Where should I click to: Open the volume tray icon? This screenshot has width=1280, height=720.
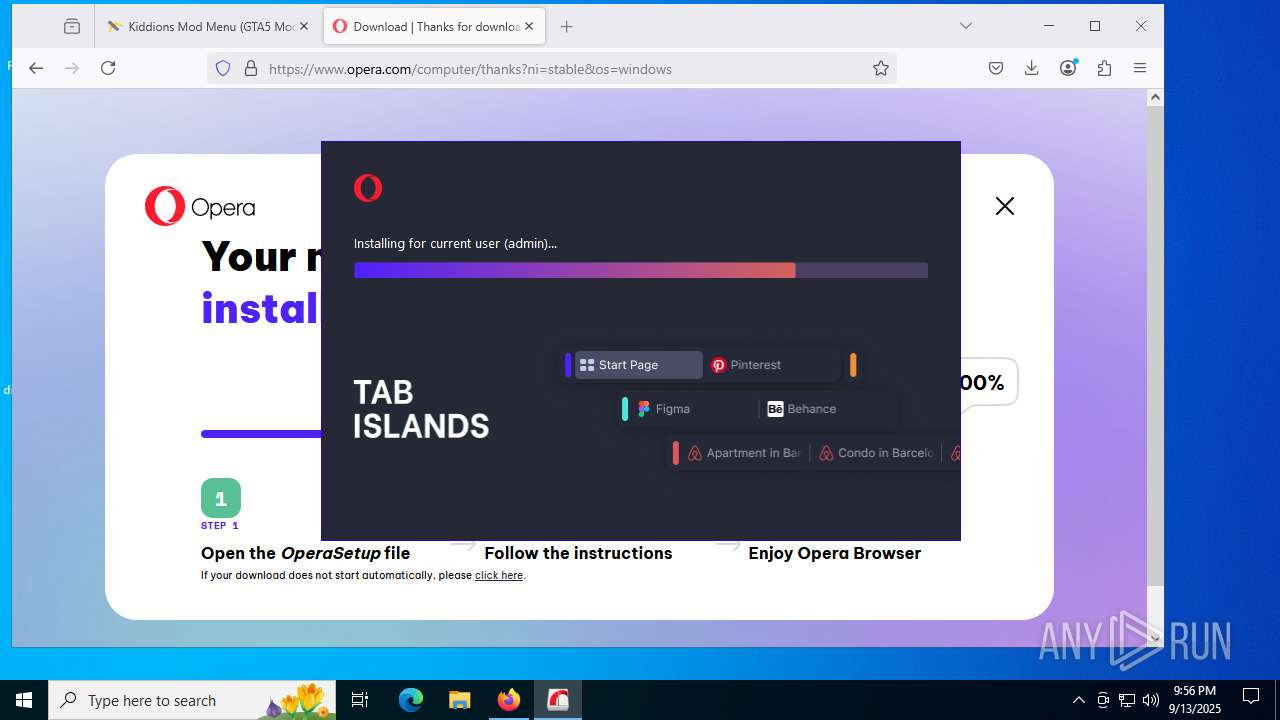coord(1151,700)
